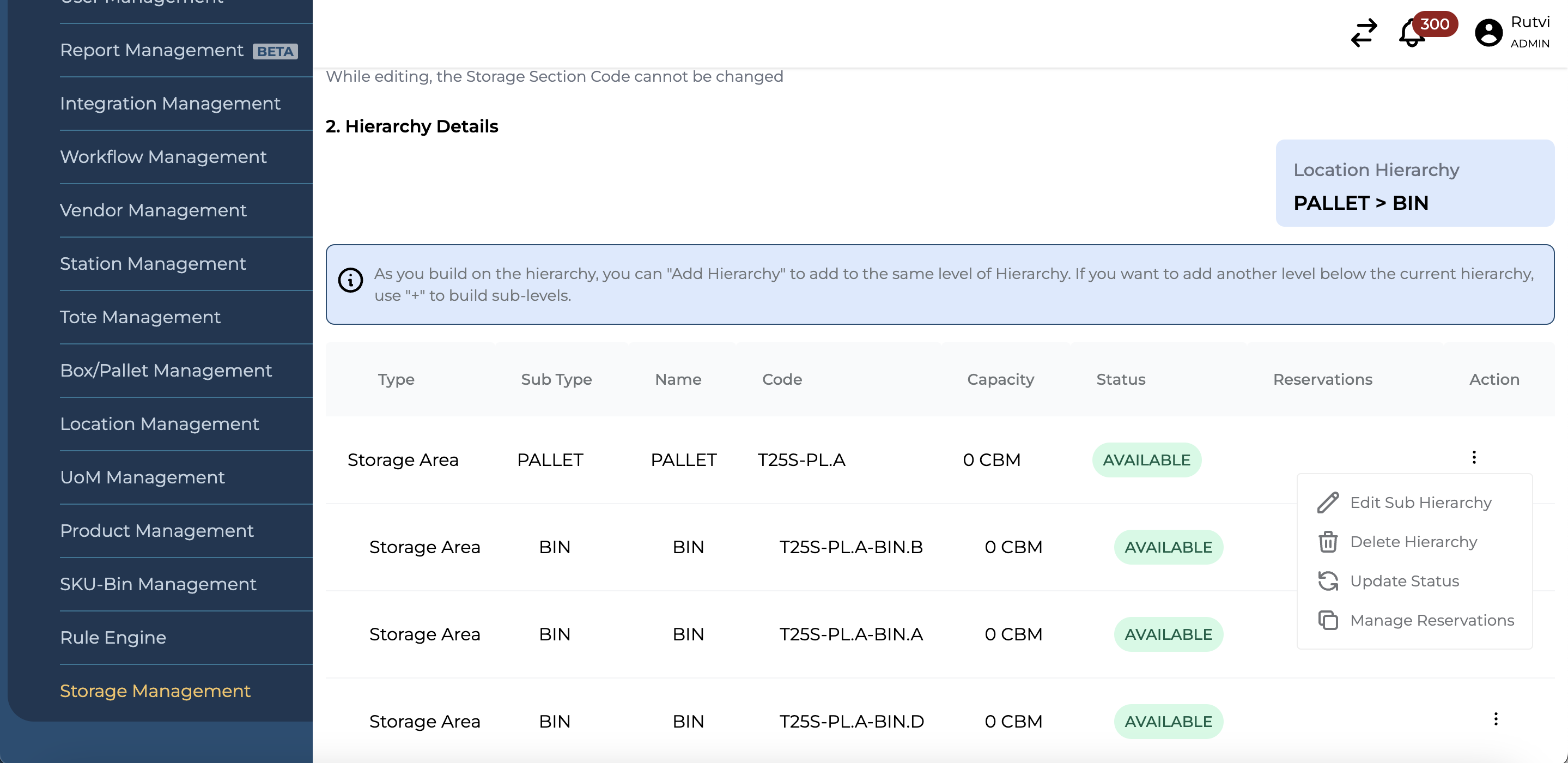The image size is (1568, 763).
Task: Click the data transfer arrows icon in header
Action: tap(1364, 33)
